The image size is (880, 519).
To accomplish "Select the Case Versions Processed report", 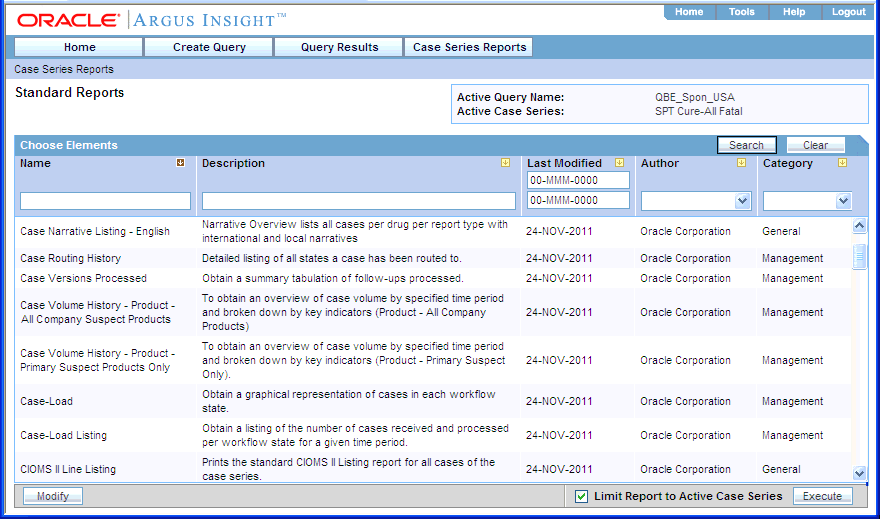I will (x=84, y=278).
